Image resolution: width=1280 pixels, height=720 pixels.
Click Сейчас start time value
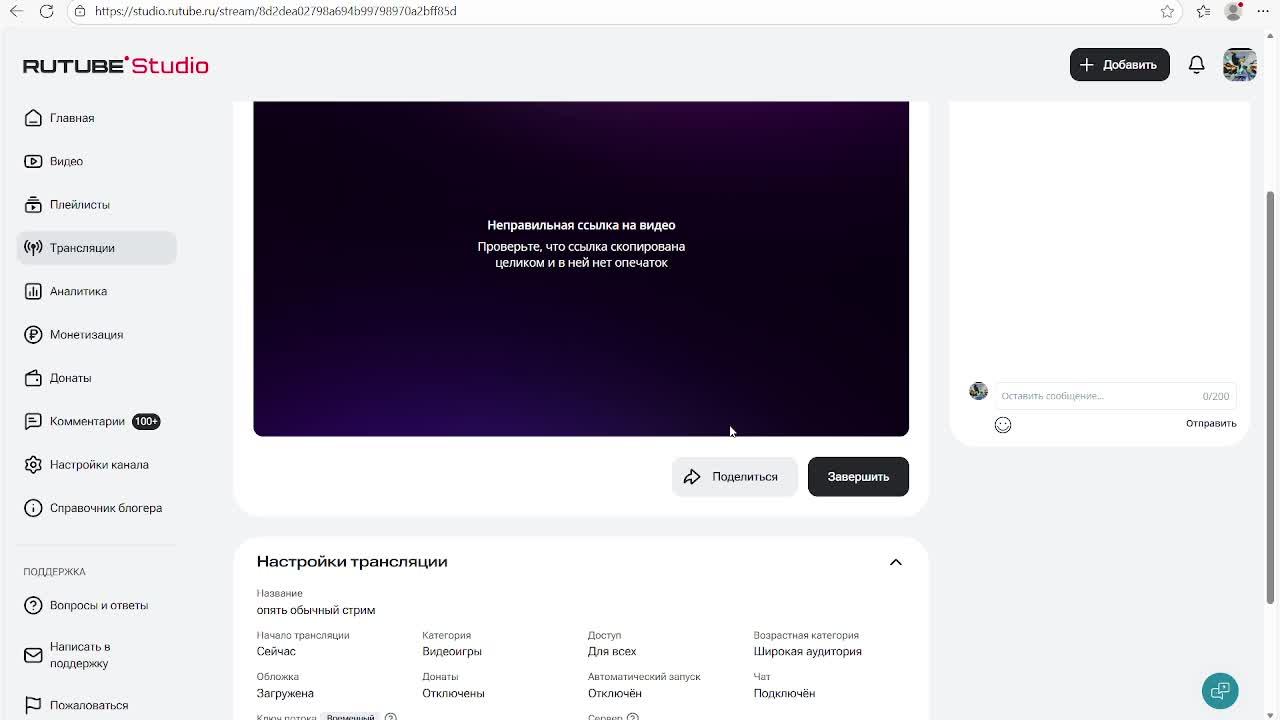tap(276, 651)
